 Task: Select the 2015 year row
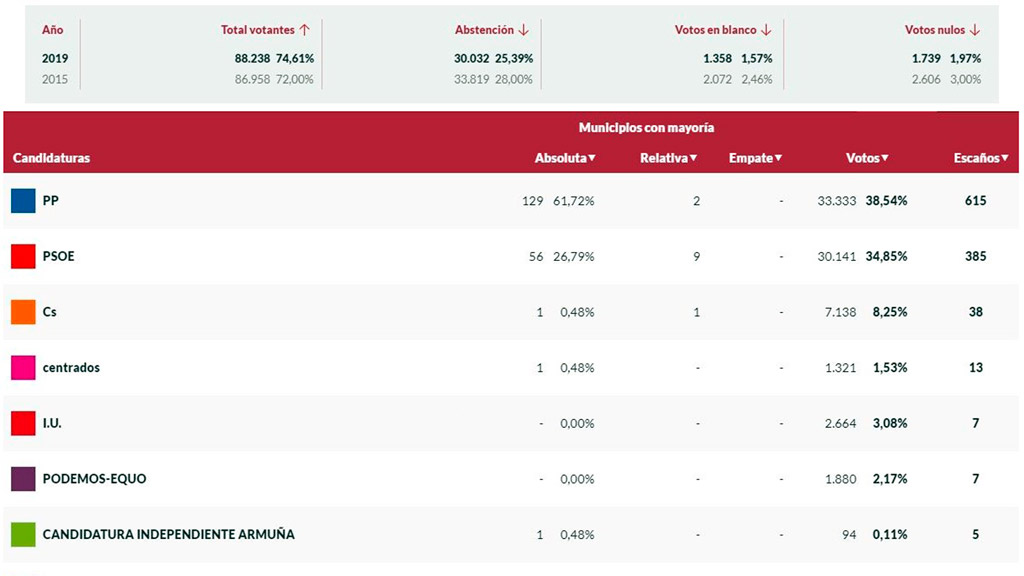[55, 79]
